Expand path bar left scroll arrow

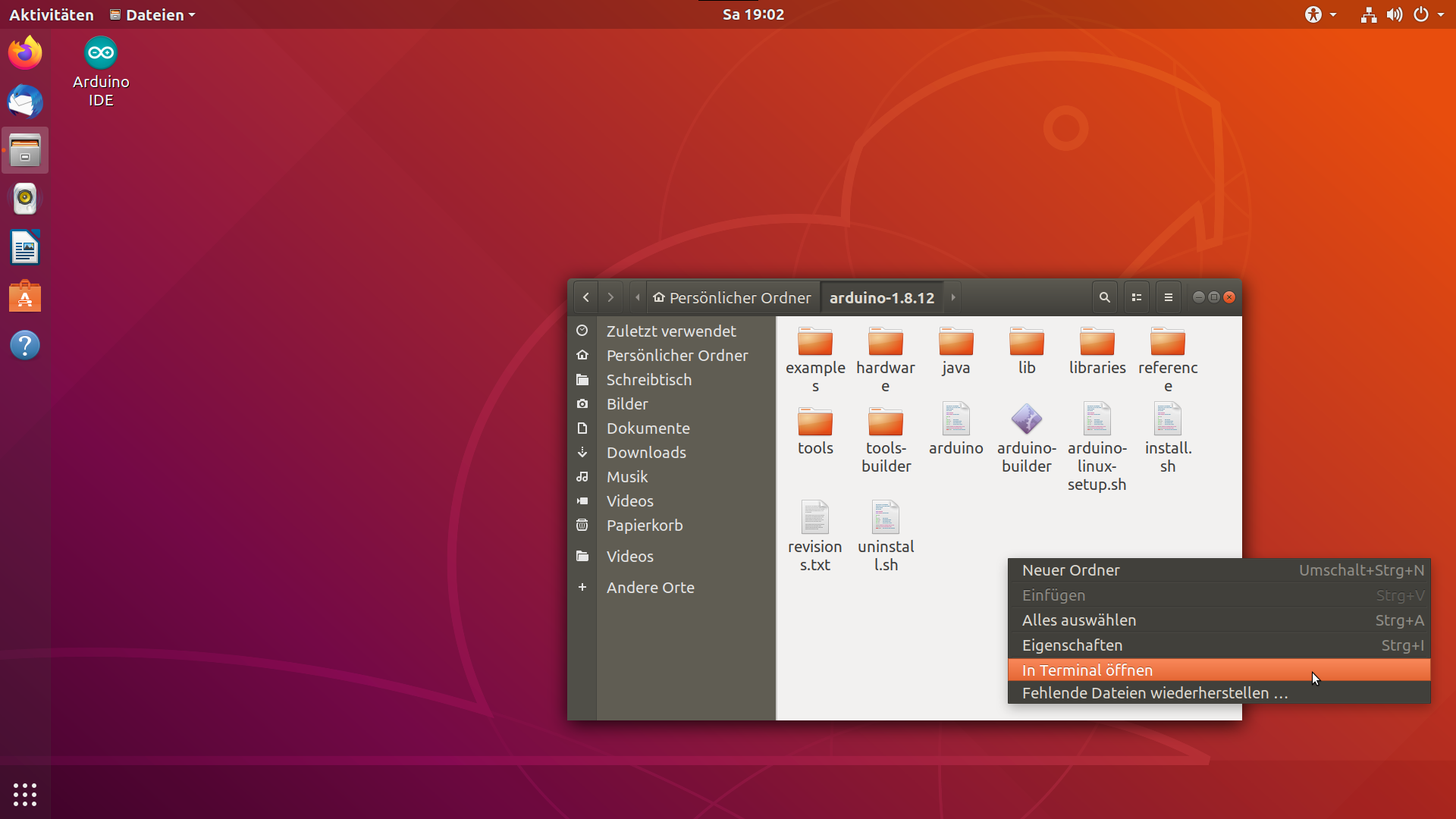[x=637, y=297]
